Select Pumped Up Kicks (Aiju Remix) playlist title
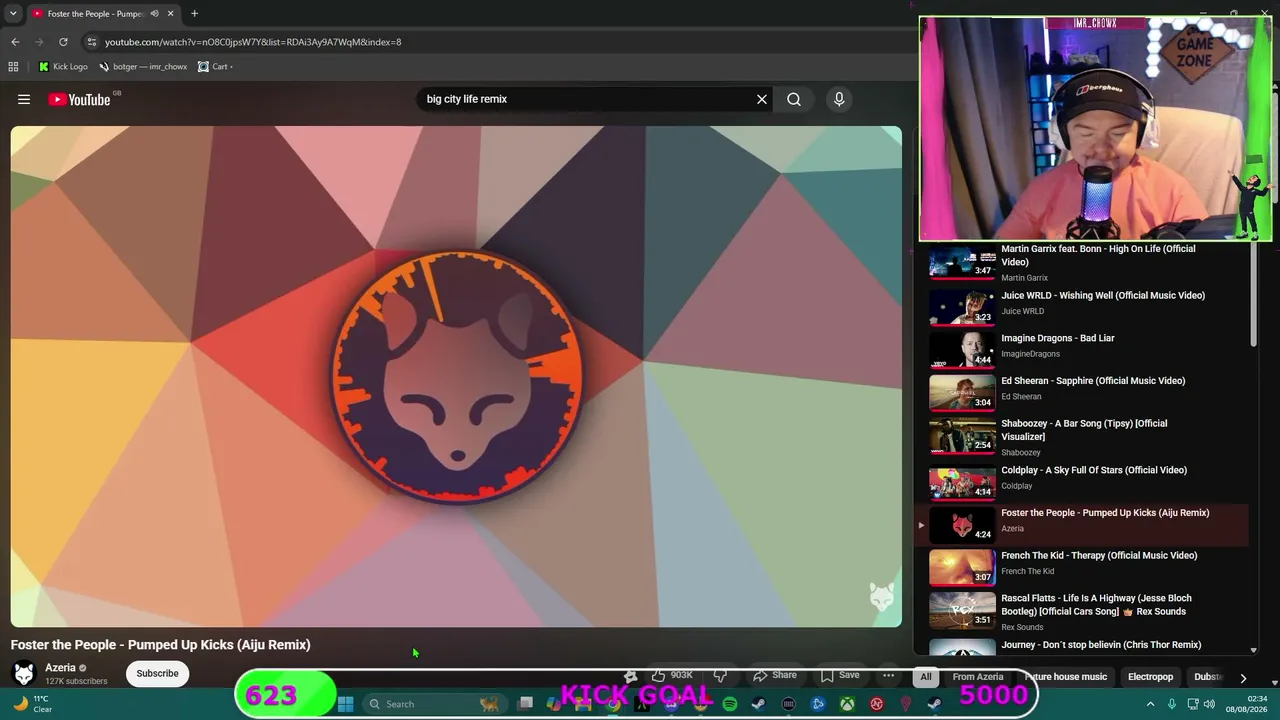Image resolution: width=1280 pixels, height=720 pixels. pyautogui.click(x=1105, y=513)
